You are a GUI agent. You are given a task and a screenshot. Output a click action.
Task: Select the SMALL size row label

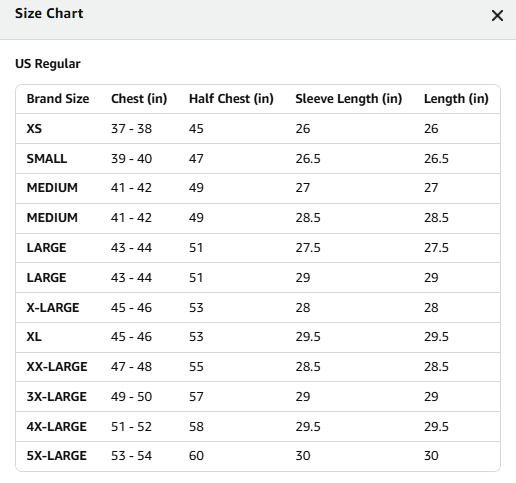point(47,159)
